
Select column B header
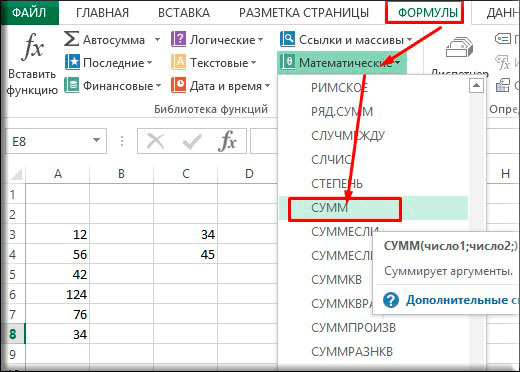[x=121, y=174]
